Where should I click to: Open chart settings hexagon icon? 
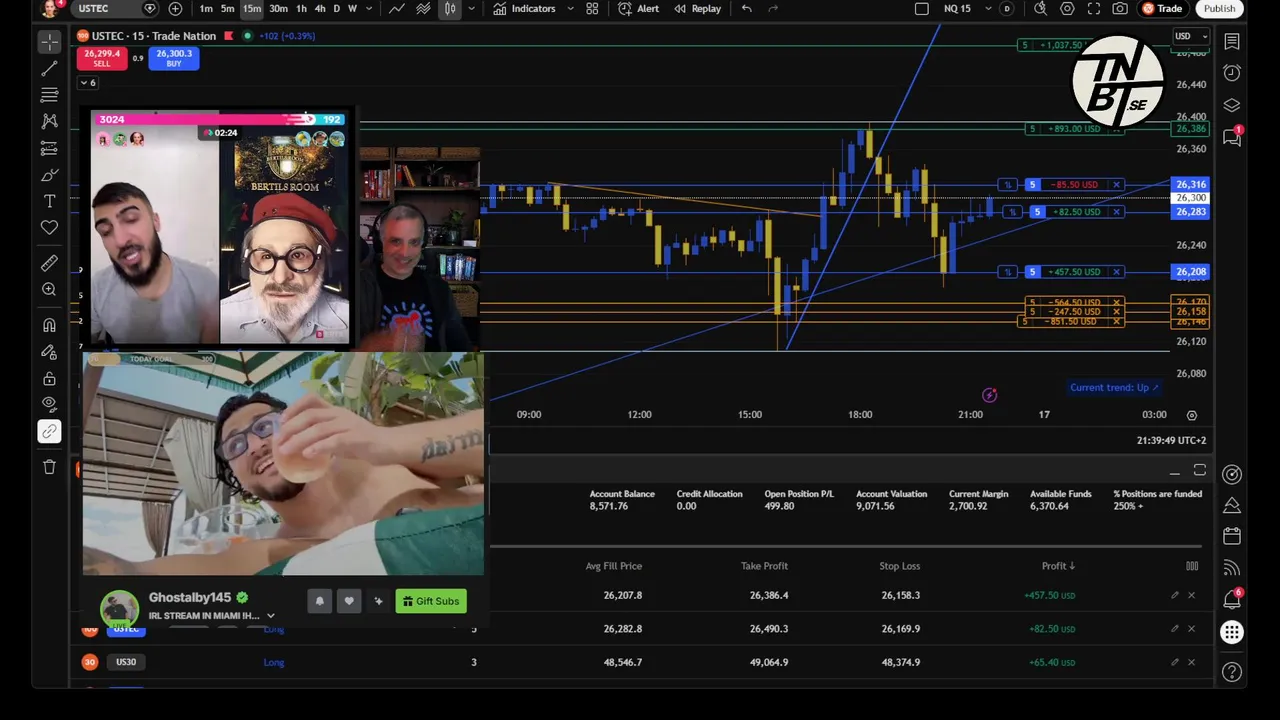[x=1067, y=9]
